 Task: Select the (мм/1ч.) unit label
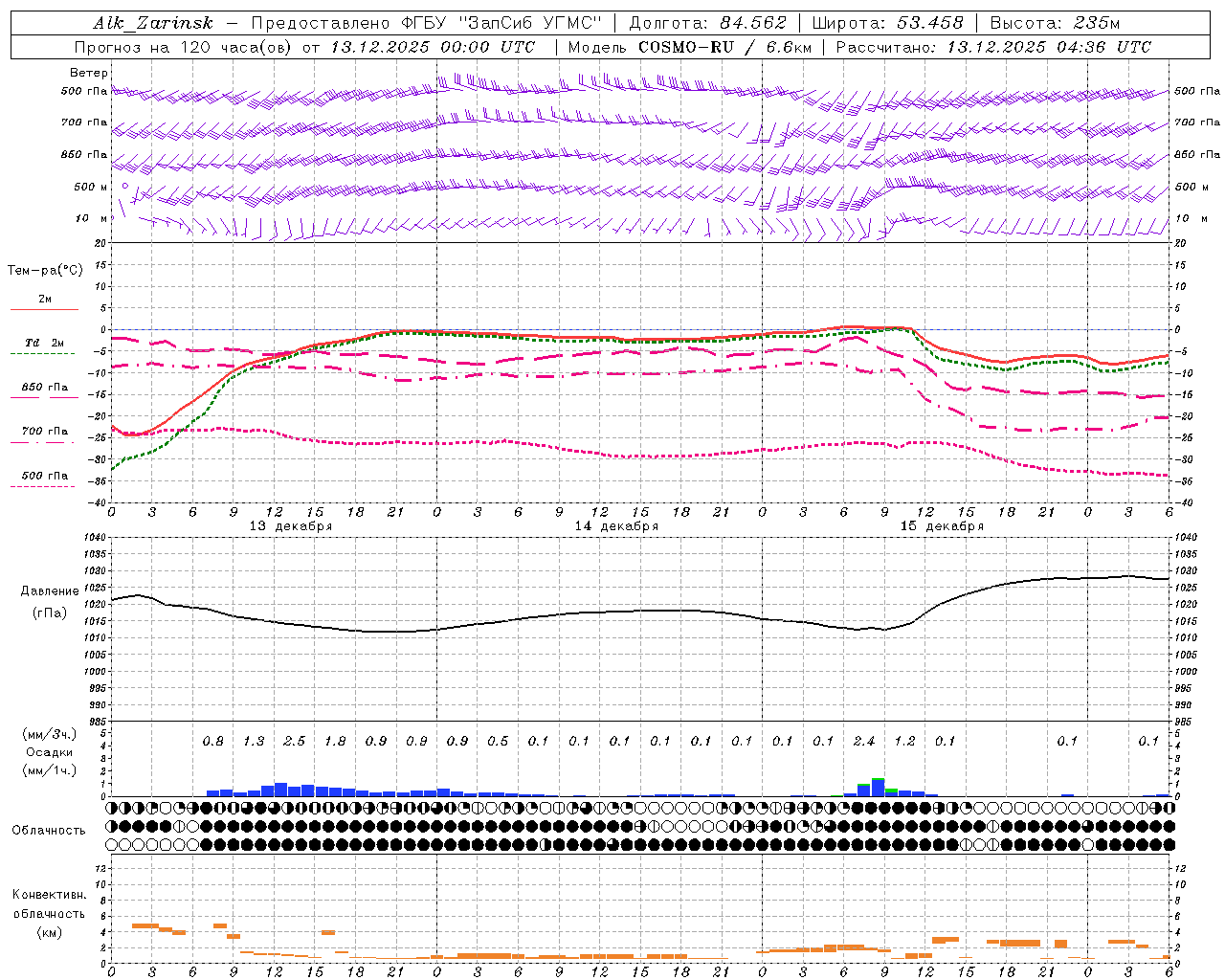[x=49, y=770]
